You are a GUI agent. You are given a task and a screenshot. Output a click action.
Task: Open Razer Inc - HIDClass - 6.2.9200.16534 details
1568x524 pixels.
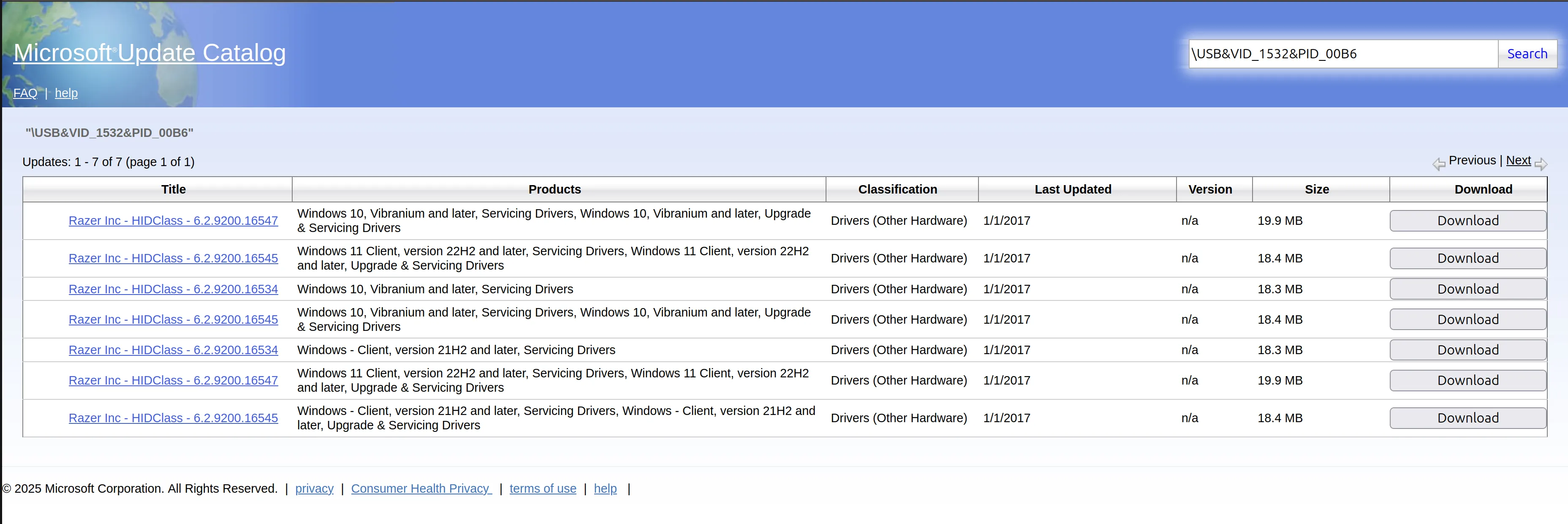pos(174,289)
